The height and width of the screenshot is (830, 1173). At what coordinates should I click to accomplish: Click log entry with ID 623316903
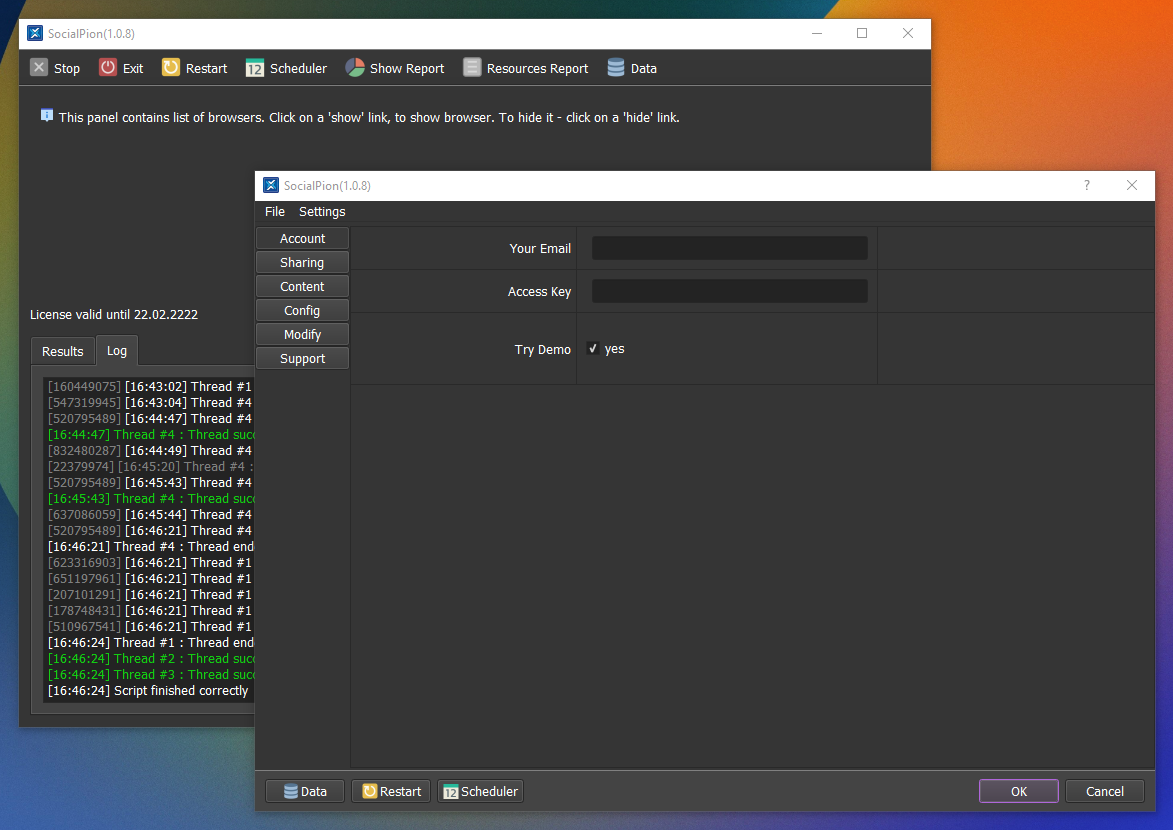150,563
